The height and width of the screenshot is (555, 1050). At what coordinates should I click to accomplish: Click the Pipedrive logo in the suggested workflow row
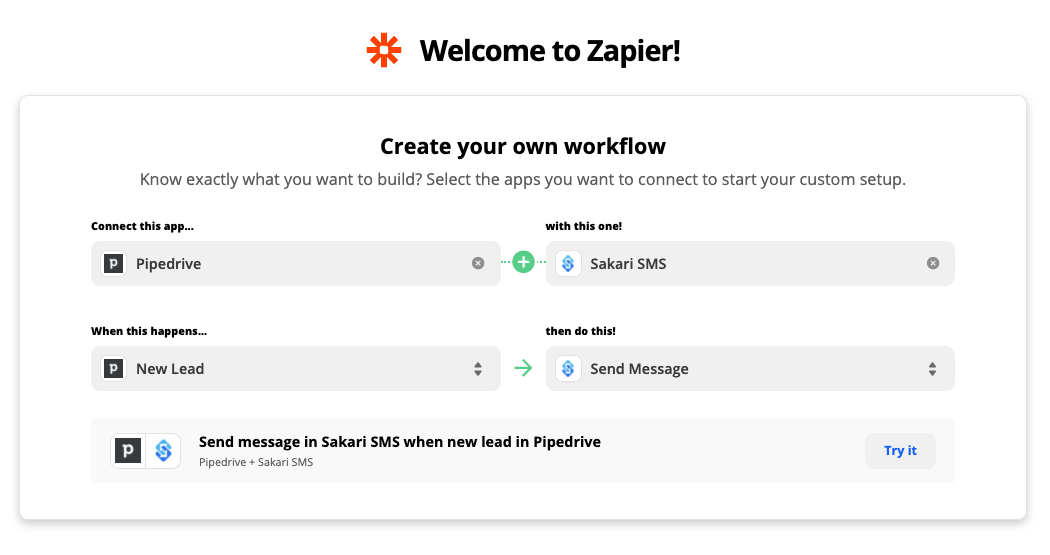128,451
